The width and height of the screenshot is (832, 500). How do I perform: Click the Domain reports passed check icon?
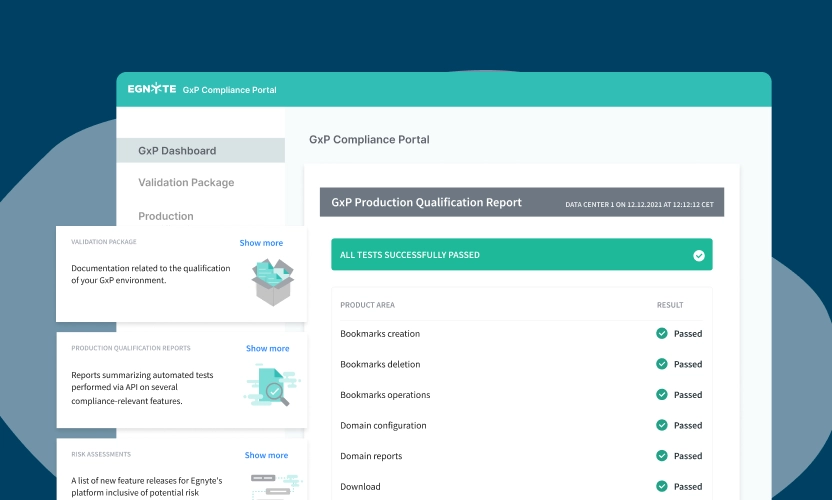tap(661, 456)
